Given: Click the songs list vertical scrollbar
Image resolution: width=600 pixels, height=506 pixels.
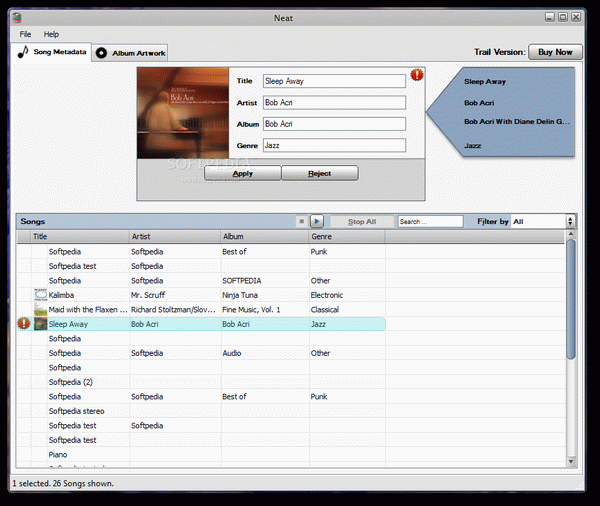Looking at the screenshot, I should 571,300.
